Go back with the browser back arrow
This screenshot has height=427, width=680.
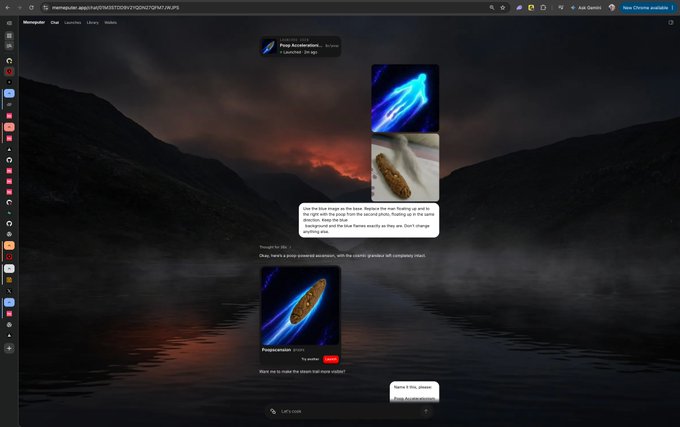[8, 8]
